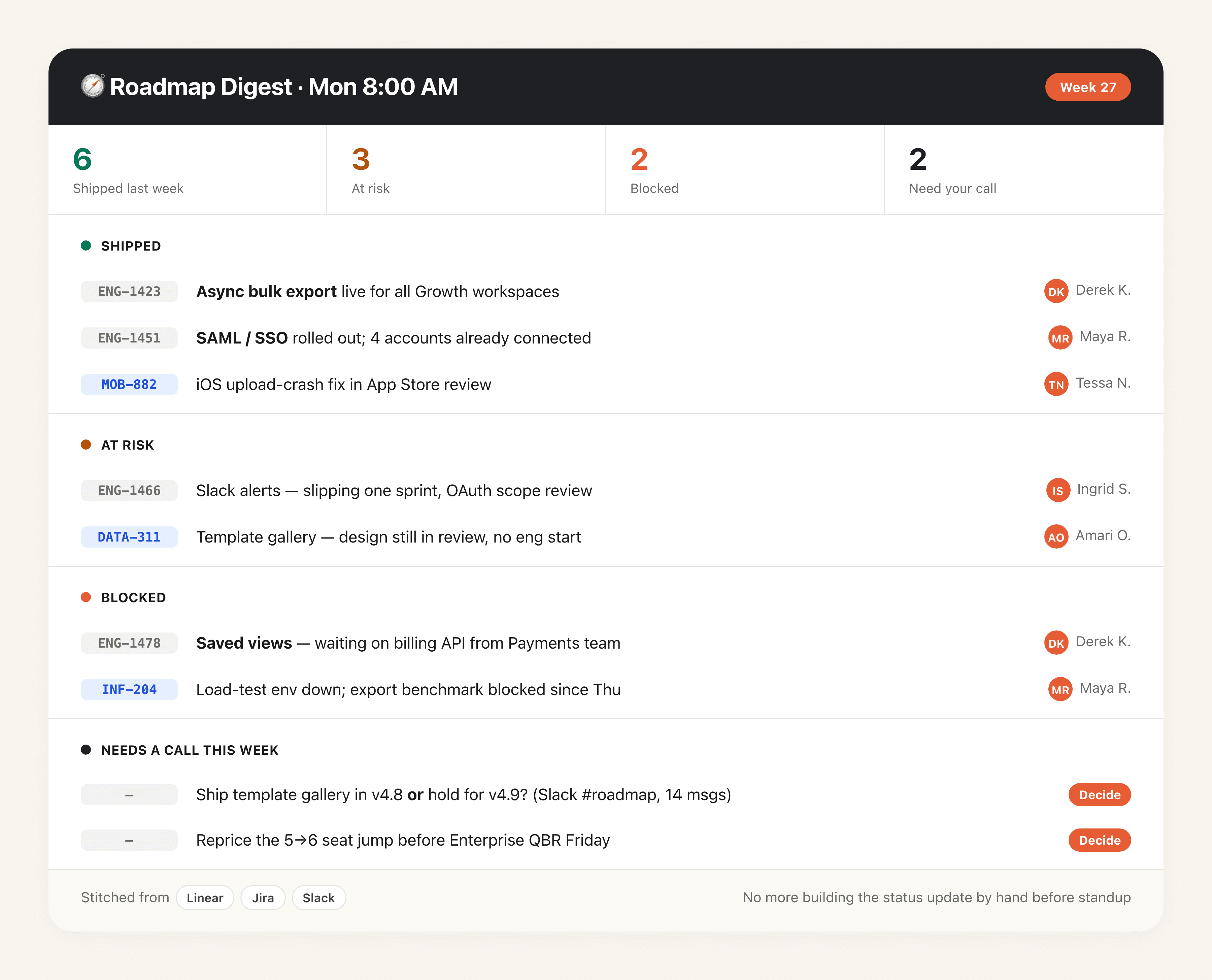Click the orange dot beside BLOCKED
The image size is (1212, 980).
[86, 597]
